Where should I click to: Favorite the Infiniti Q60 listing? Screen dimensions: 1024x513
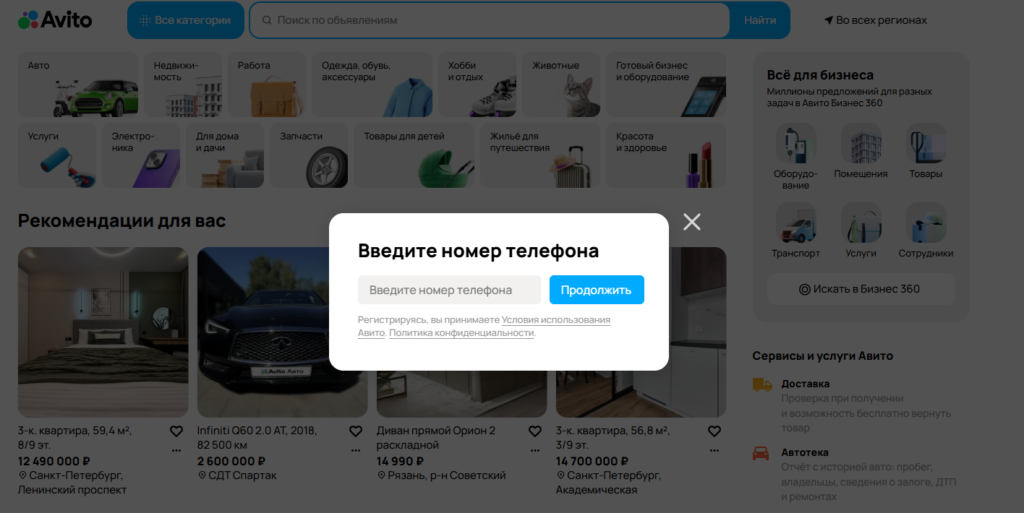pyautogui.click(x=355, y=431)
